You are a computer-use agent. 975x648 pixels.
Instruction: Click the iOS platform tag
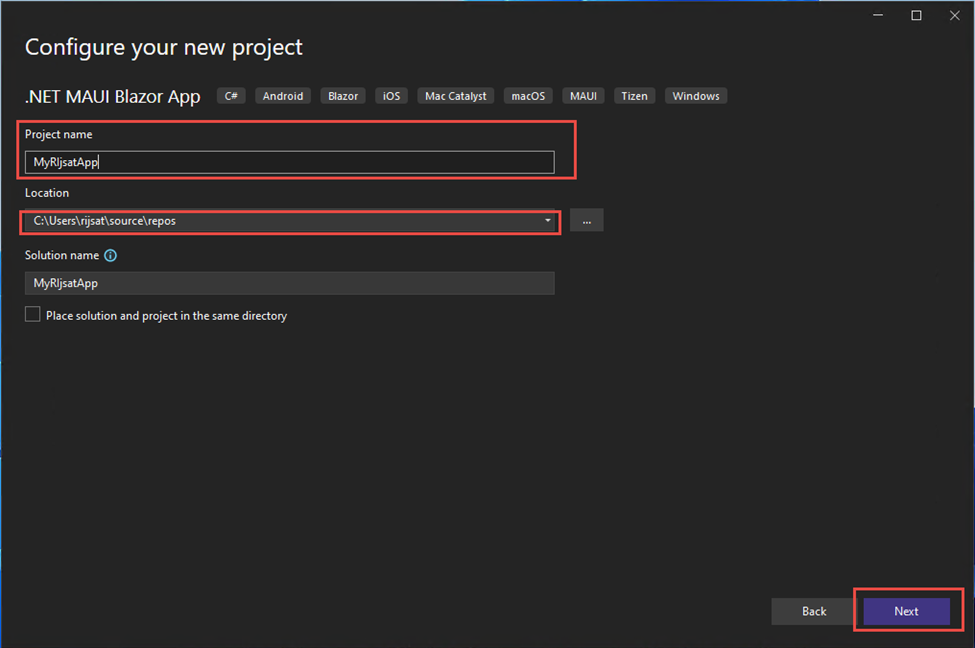391,95
